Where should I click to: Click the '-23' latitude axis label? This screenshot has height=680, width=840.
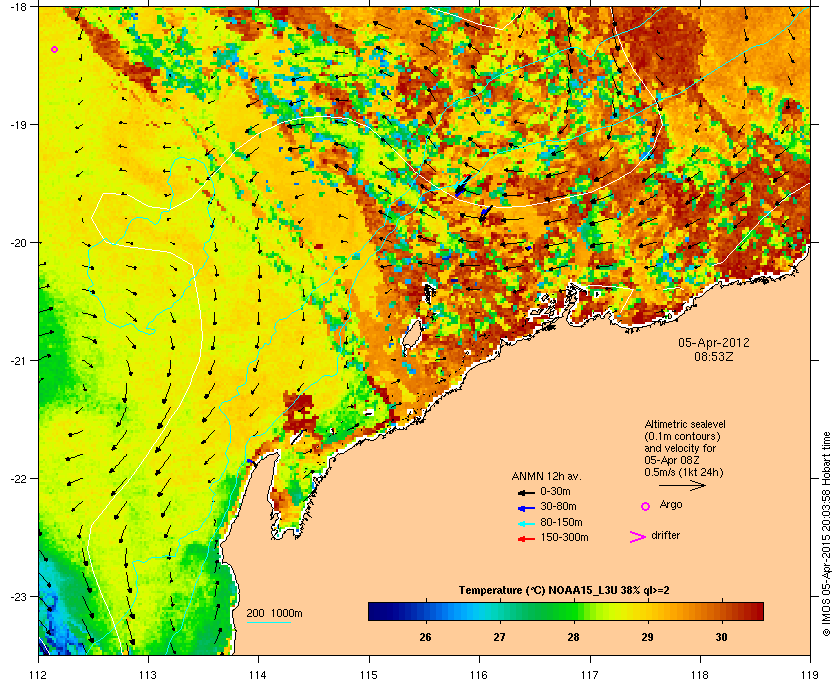tap(19, 596)
